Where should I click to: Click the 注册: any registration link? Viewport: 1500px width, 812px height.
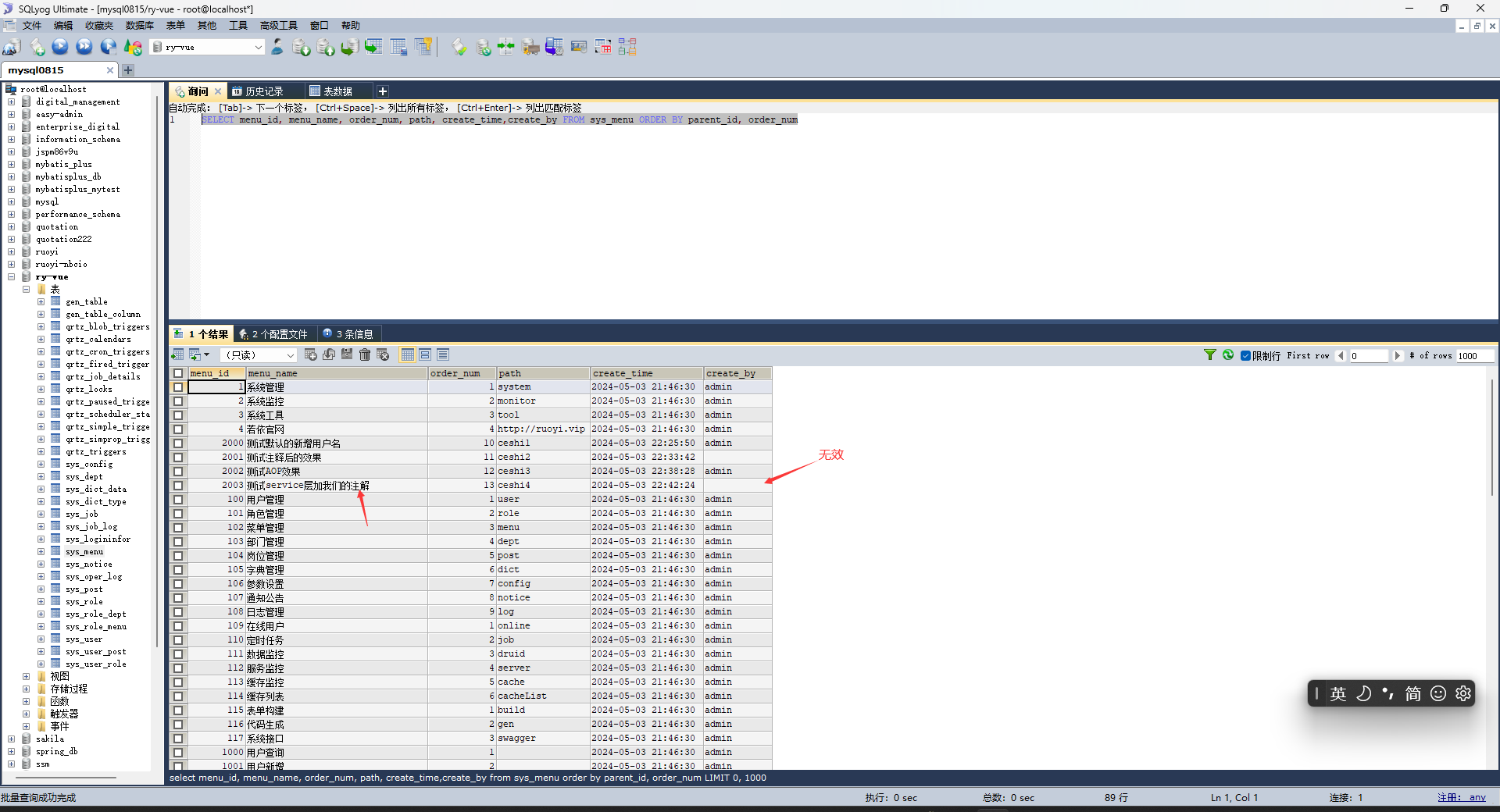click(1462, 798)
